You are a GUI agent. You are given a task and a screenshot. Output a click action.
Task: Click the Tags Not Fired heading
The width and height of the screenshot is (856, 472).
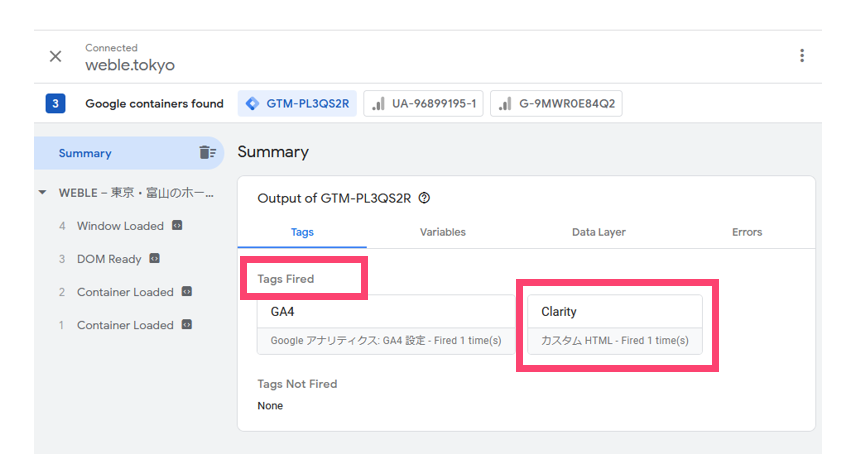[x=297, y=384]
